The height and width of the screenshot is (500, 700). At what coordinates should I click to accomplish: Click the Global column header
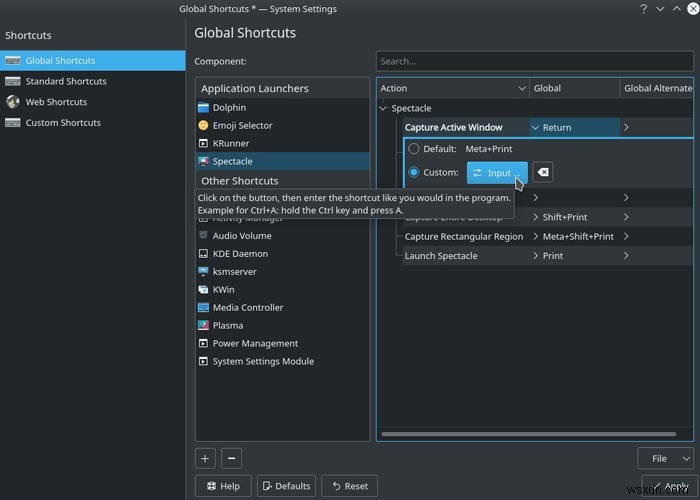575,88
